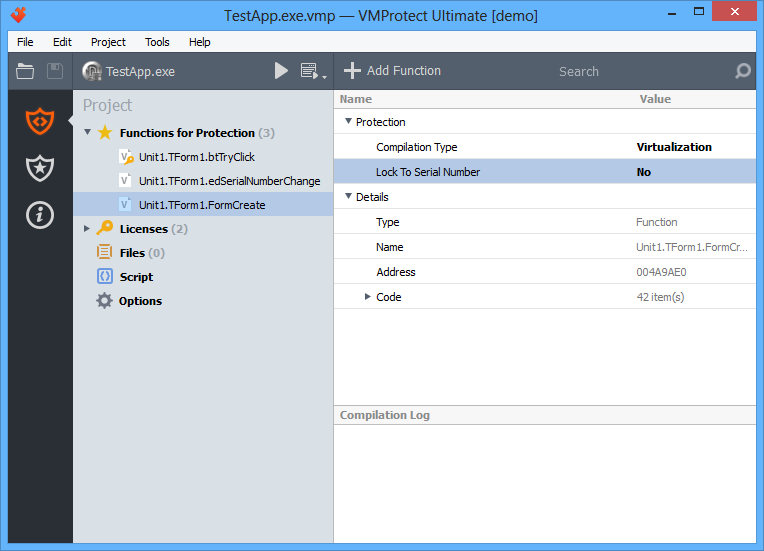Click the Compilation Log header
The image size is (764, 551).
pos(384,415)
